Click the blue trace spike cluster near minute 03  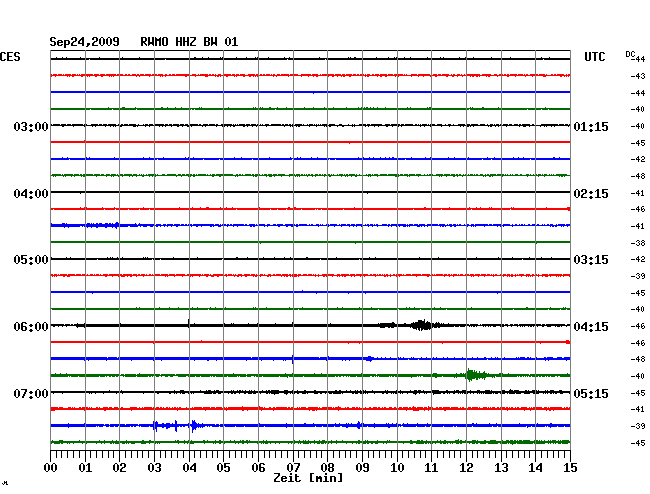(166, 426)
